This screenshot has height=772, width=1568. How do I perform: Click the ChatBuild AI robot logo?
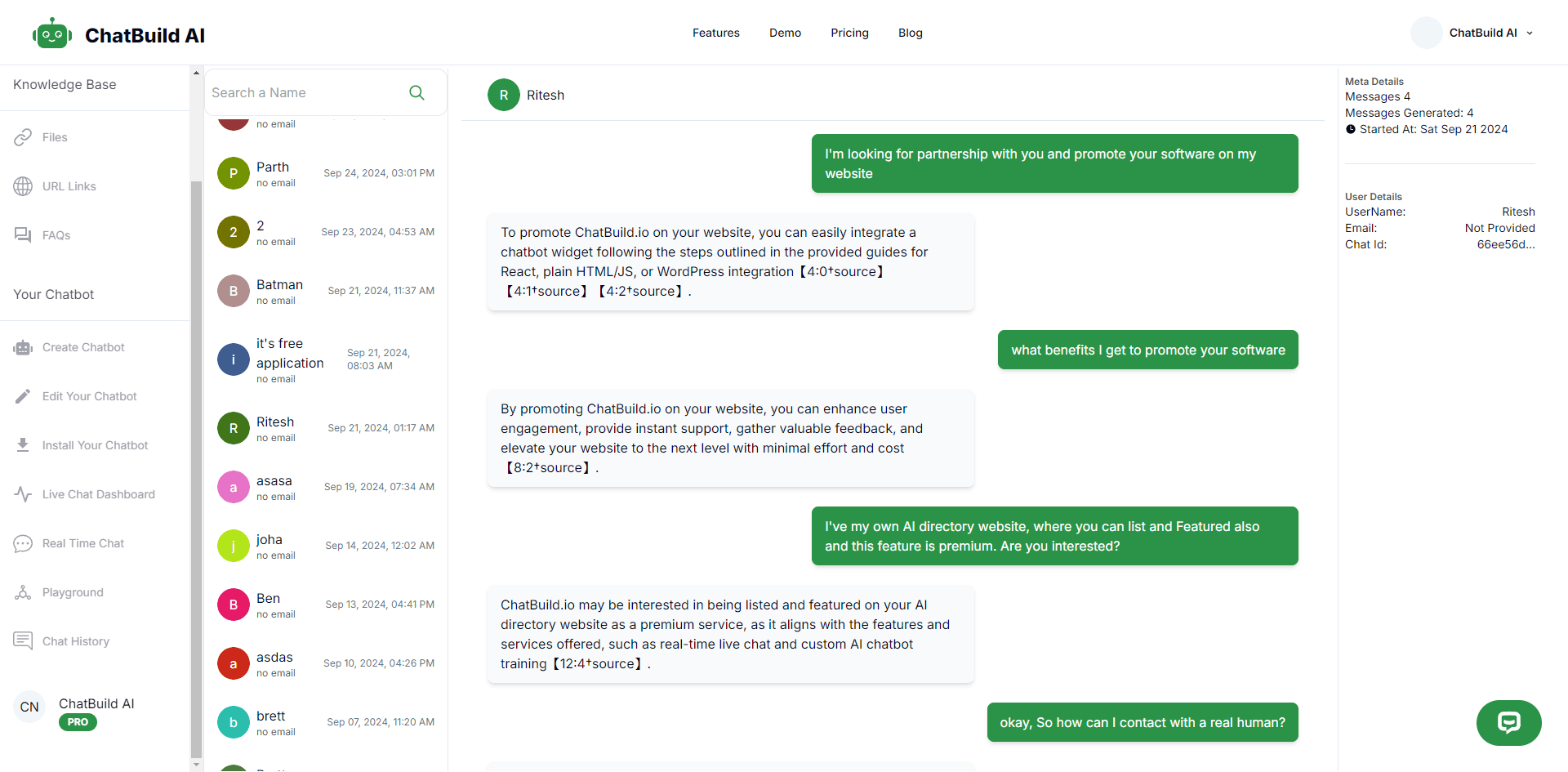[x=51, y=33]
